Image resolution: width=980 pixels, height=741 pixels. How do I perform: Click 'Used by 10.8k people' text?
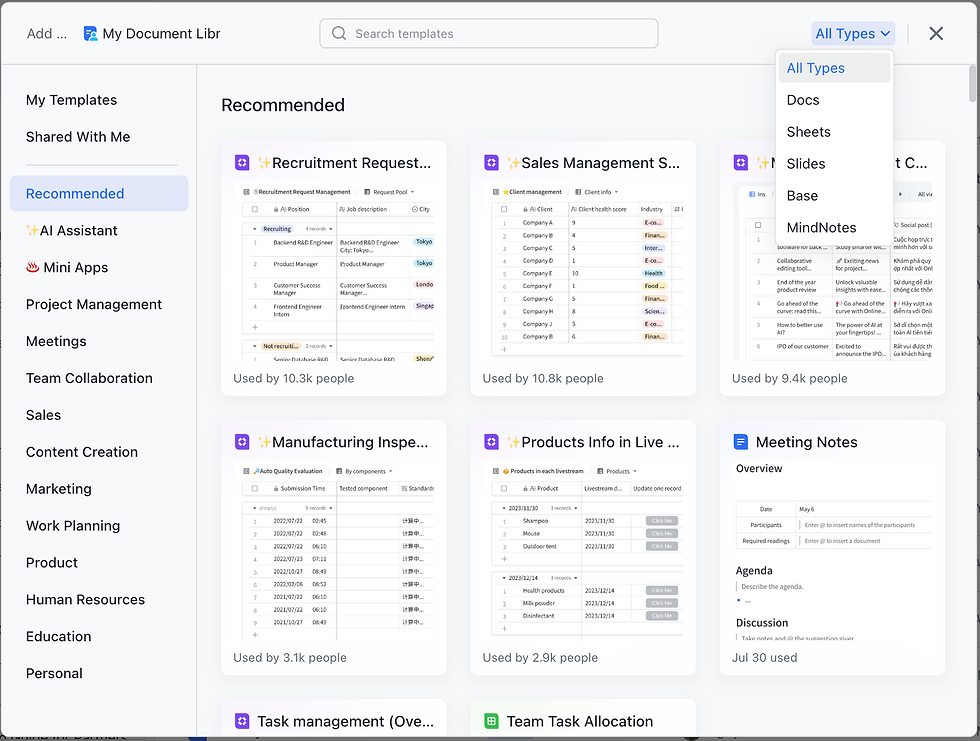543,379
